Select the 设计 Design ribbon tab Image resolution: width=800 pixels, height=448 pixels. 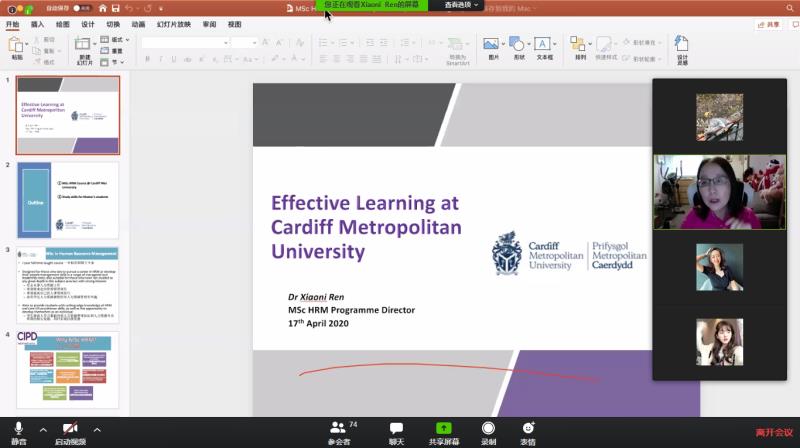click(x=88, y=24)
